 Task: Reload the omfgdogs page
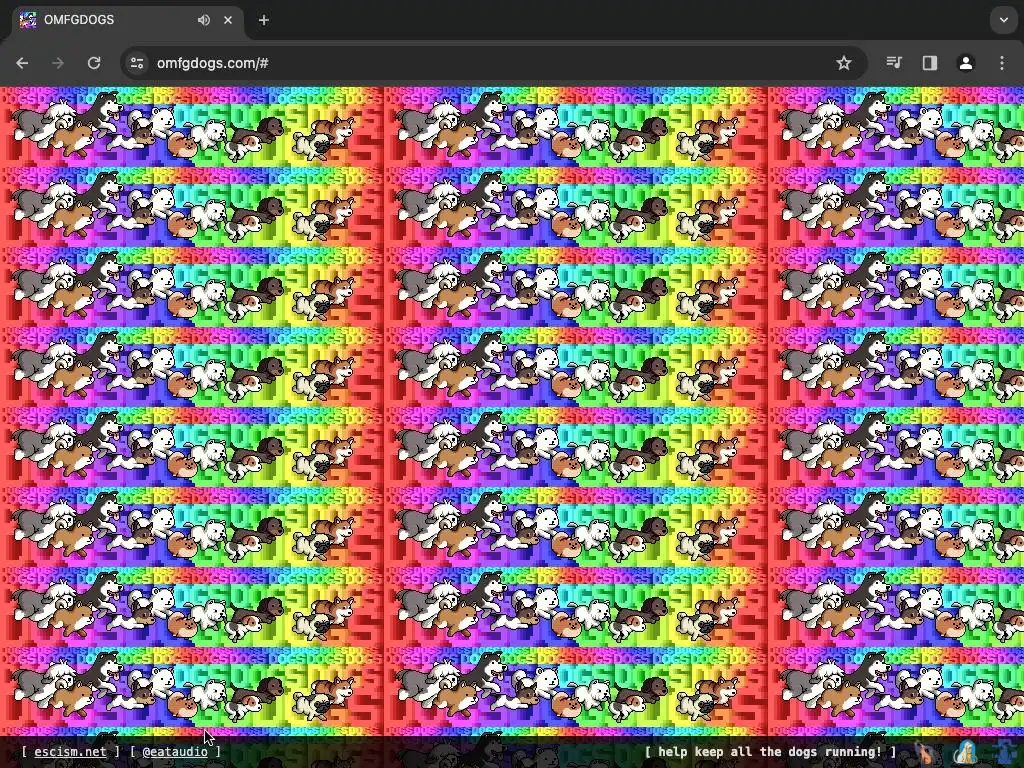(x=94, y=63)
